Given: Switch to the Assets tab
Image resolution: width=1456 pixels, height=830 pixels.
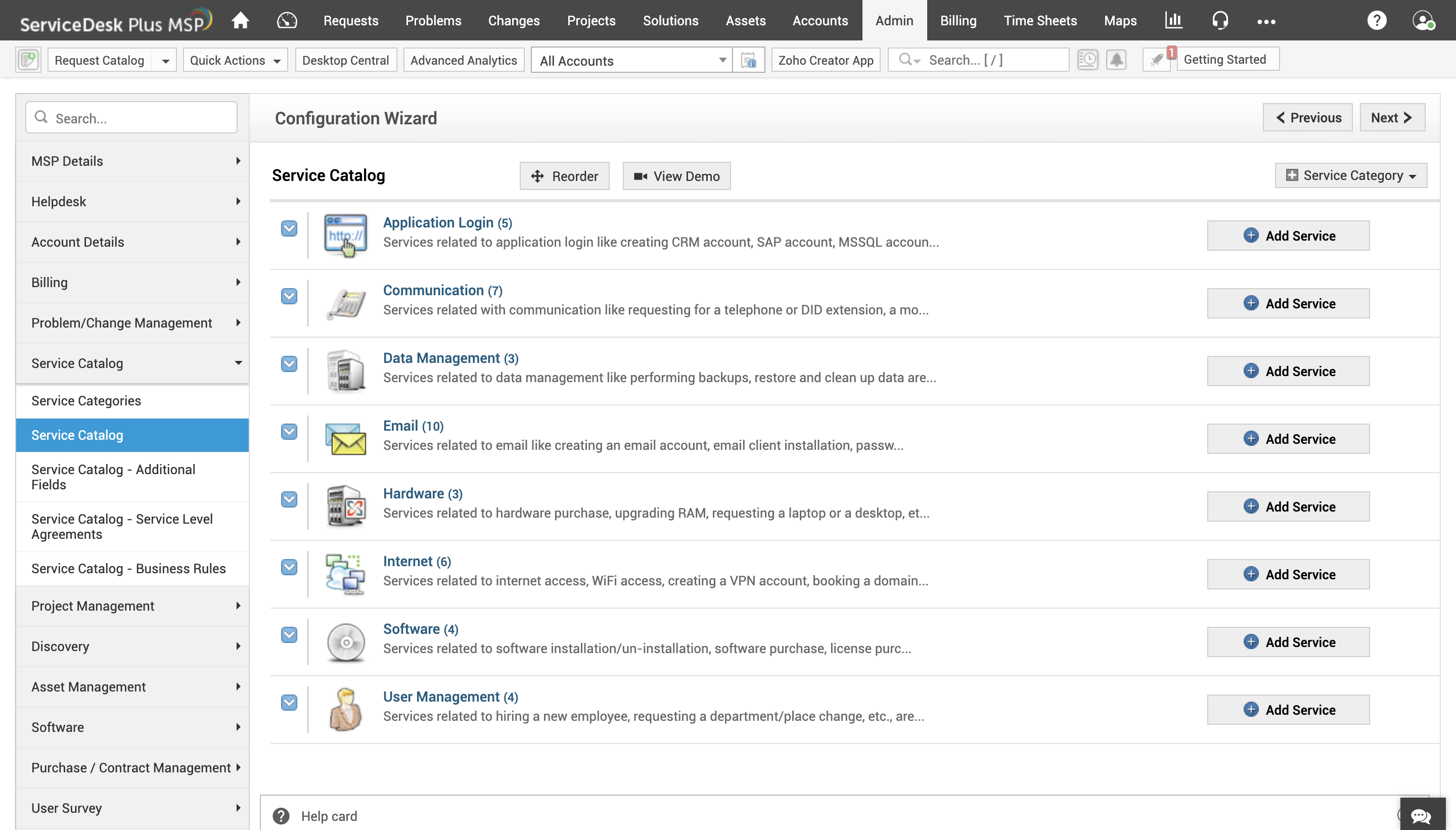Looking at the screenshot, I should click(x=745, y=21).
